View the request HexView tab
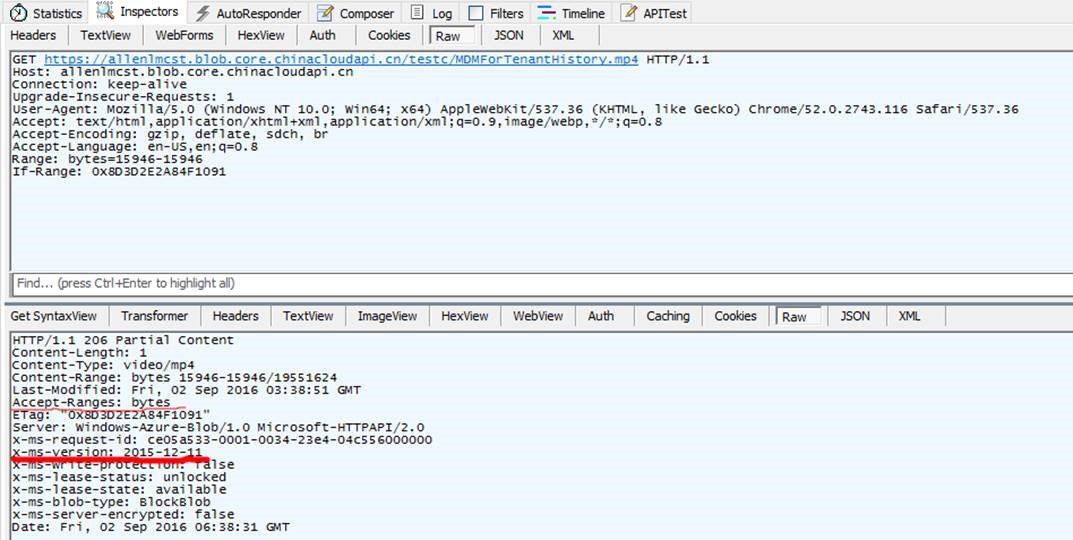 click(x=261, y=36)
